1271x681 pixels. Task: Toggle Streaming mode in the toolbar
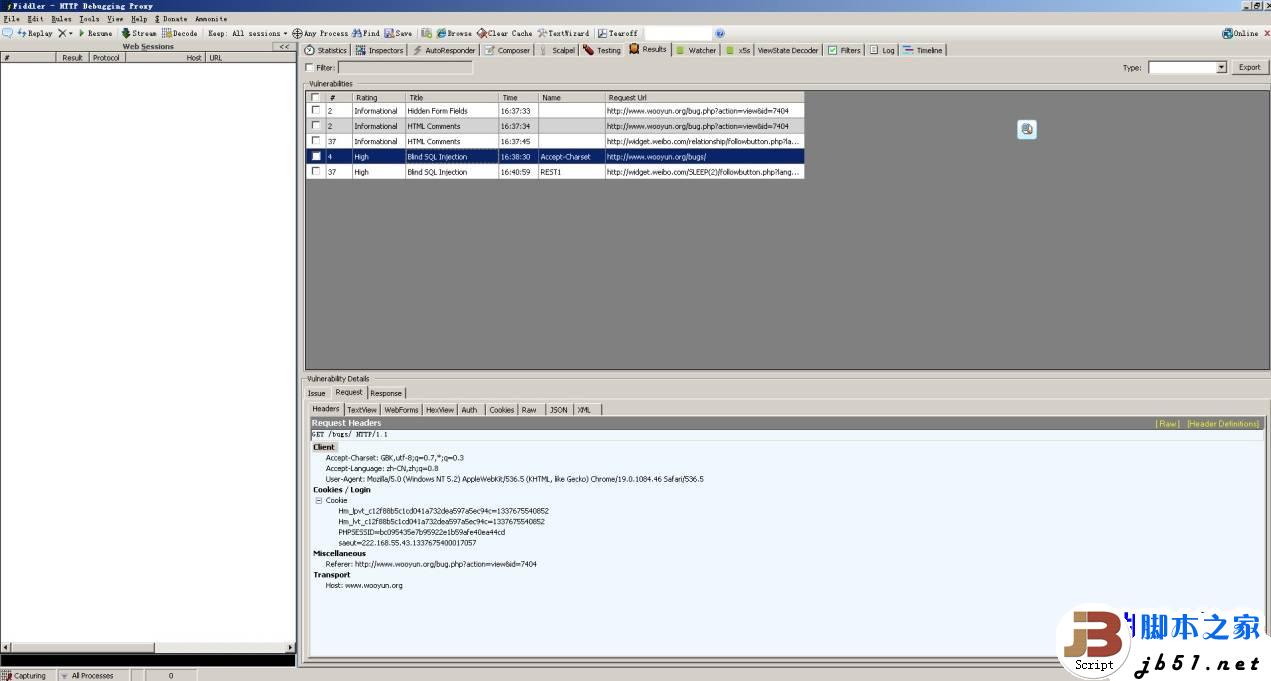point(137,33)
